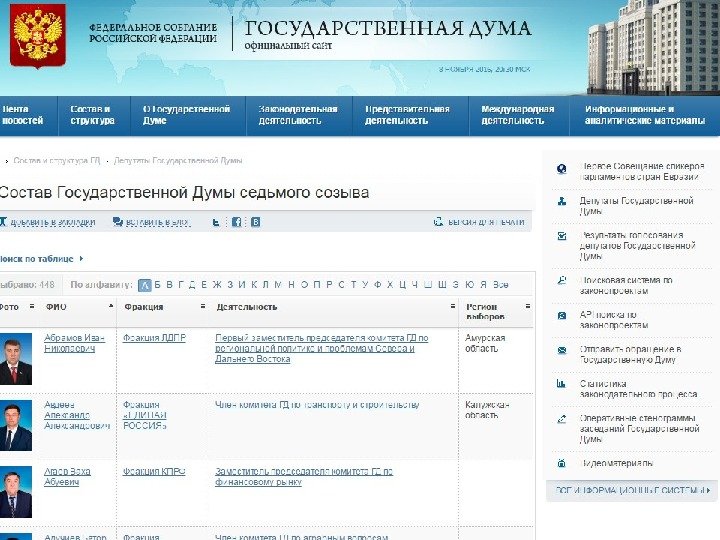Click the checkmark icon for voting results

(x=562, y=236)
